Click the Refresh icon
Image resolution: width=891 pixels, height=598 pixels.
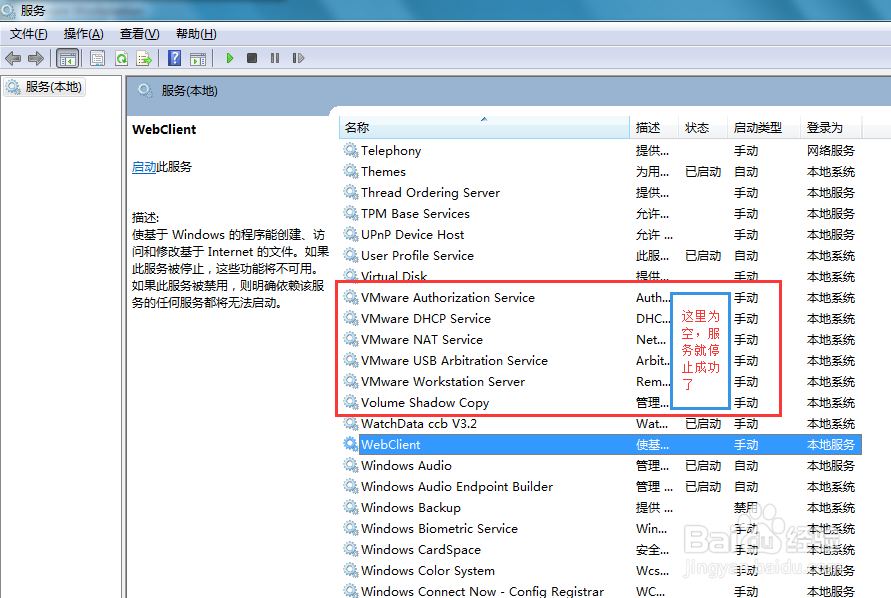pos(121,57)
